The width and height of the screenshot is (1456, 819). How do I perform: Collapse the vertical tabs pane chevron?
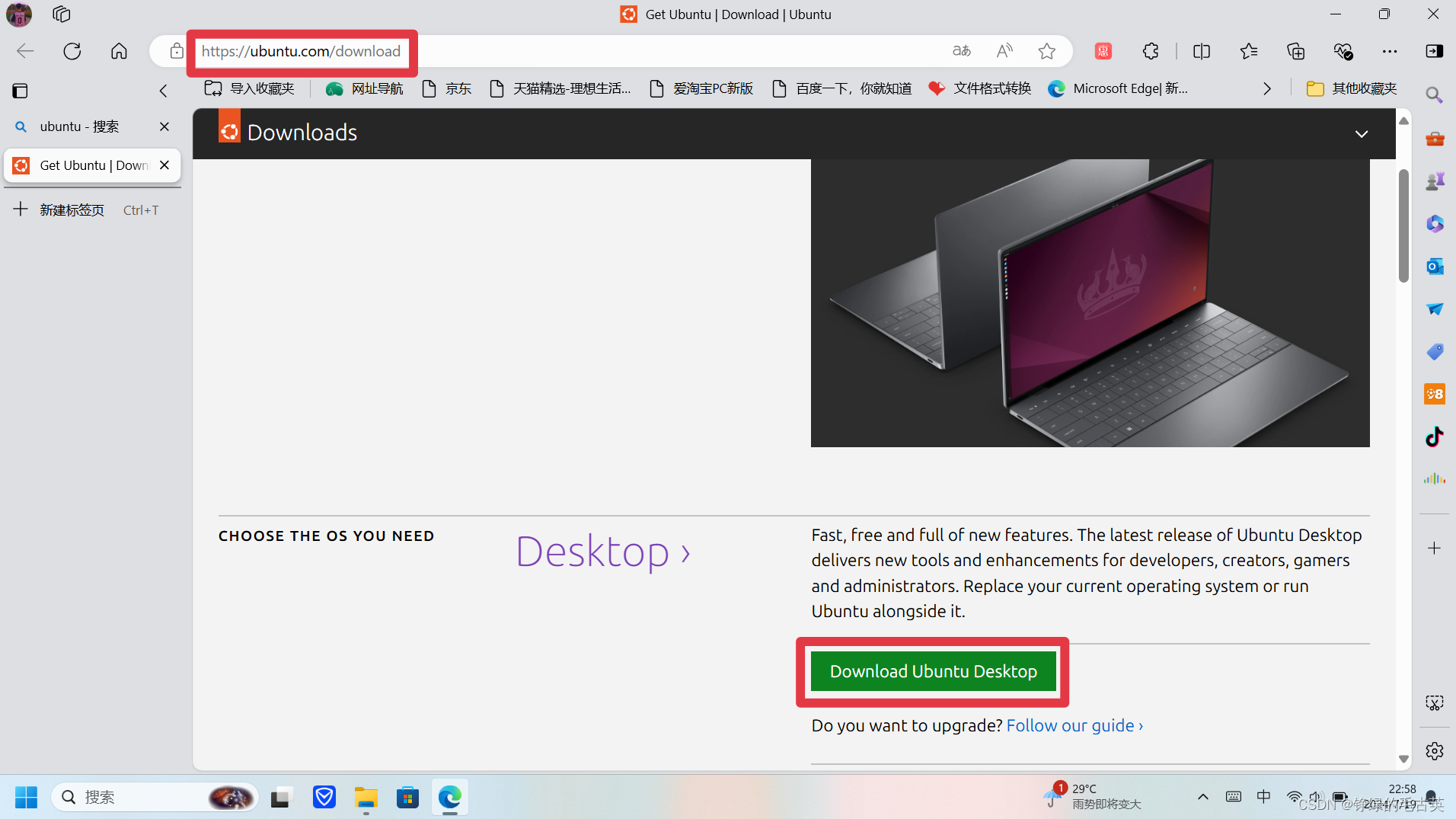pyautogui.click(x=163, y=91)
